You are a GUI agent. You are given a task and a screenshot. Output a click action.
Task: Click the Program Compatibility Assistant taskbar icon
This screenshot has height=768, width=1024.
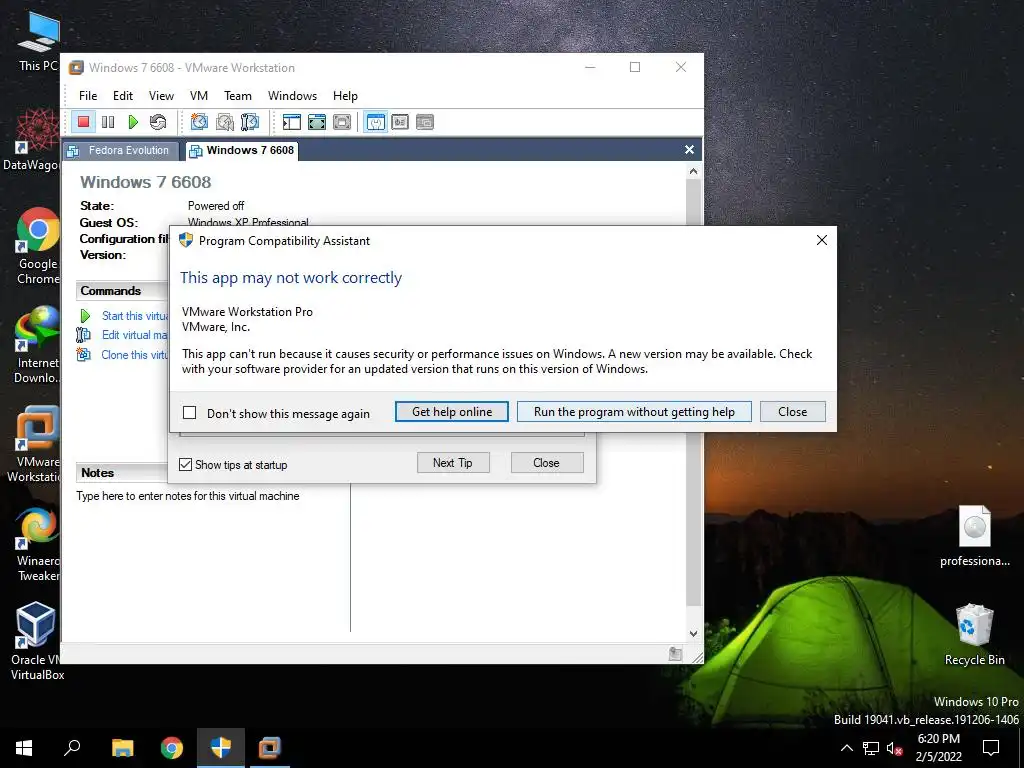tap(221, 748)
